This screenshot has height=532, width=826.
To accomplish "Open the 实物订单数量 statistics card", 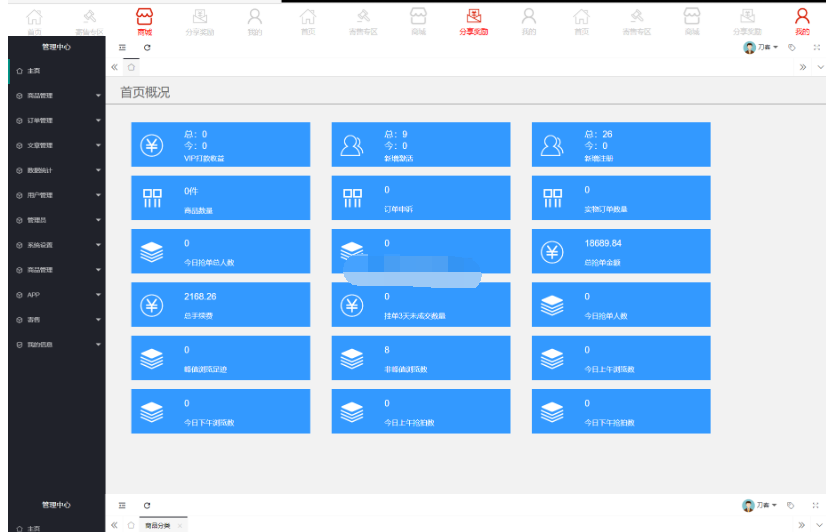I will tap(620, 198).
